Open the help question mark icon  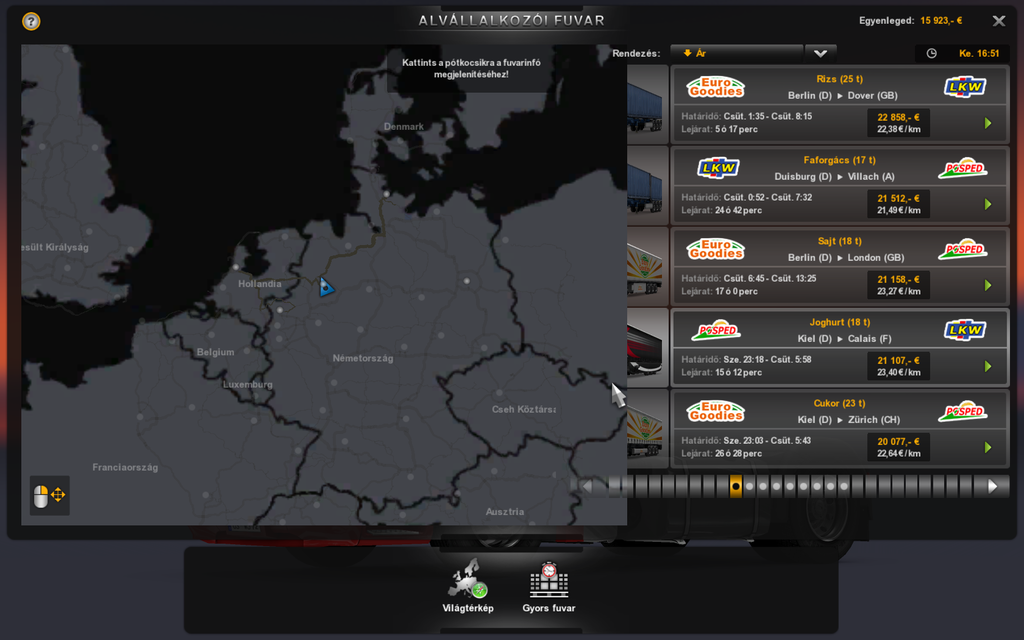[31, 20]
